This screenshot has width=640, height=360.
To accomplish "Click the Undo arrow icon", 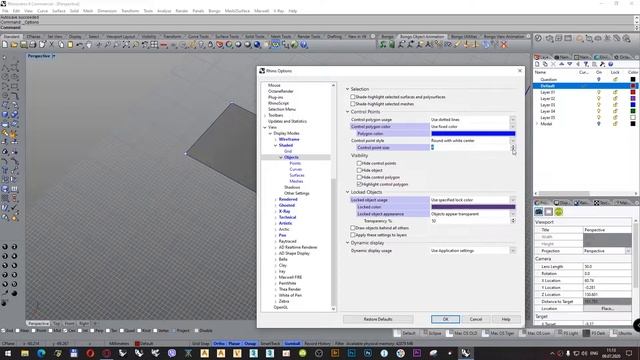I will point(80,44).
